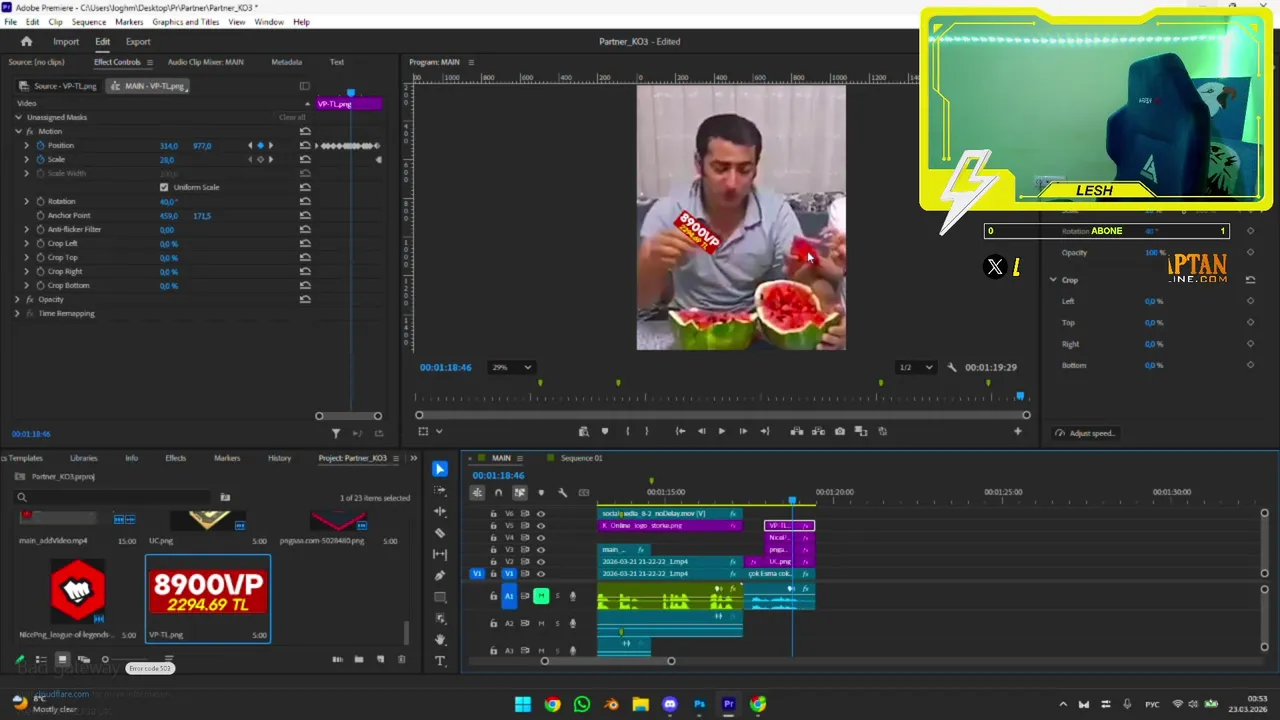Screen dimensions: 1280x720
Task: Go to In point in Program monitor
Action: point(680,431)
